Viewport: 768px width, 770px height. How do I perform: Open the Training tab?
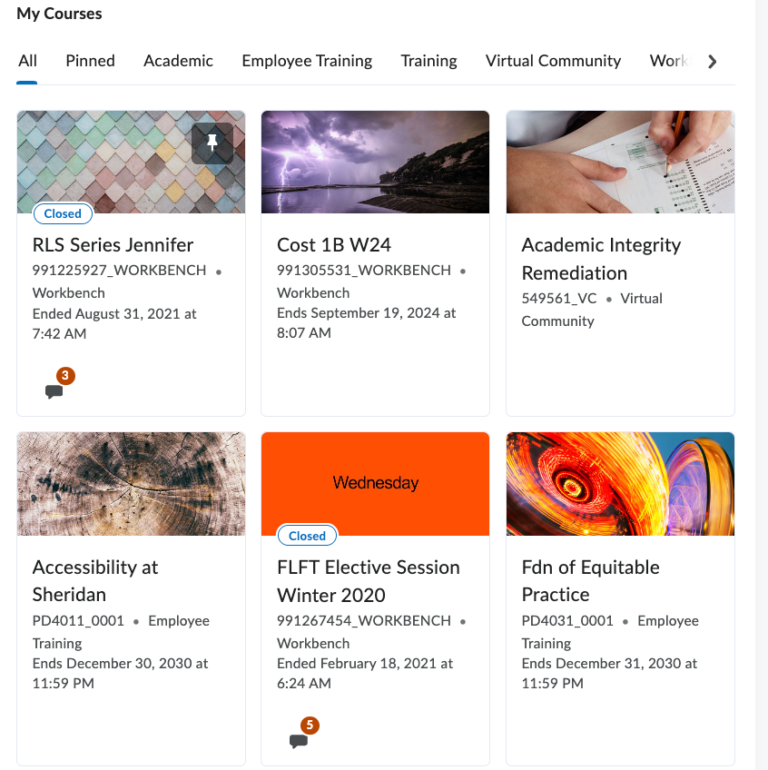[429, 61]
